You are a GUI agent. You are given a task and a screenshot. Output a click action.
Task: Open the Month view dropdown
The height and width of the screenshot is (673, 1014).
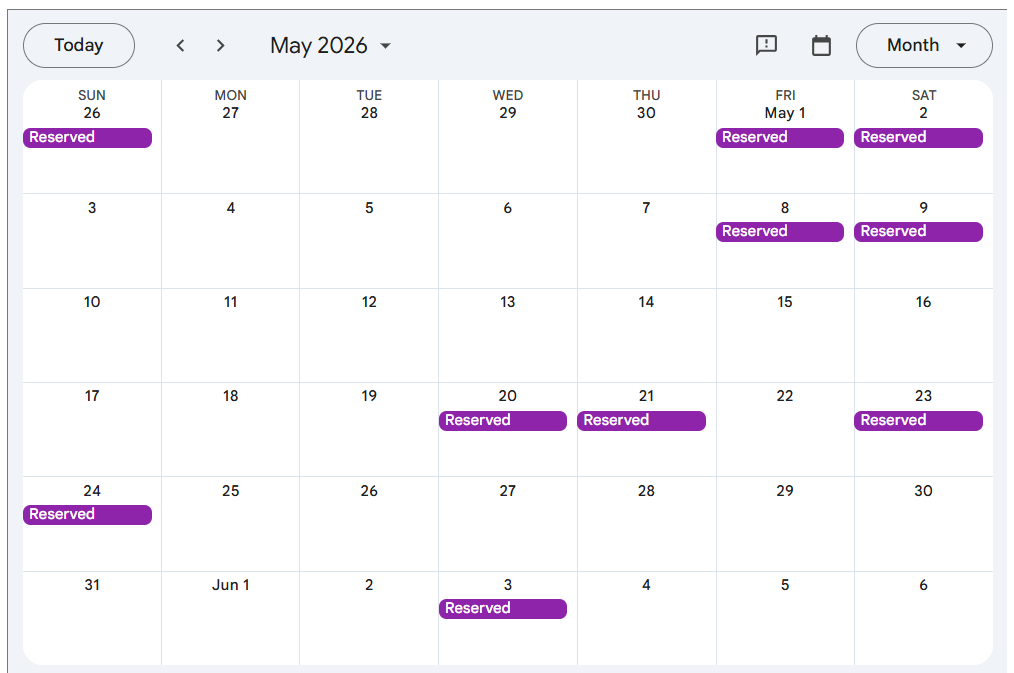(x=924, y=46)
